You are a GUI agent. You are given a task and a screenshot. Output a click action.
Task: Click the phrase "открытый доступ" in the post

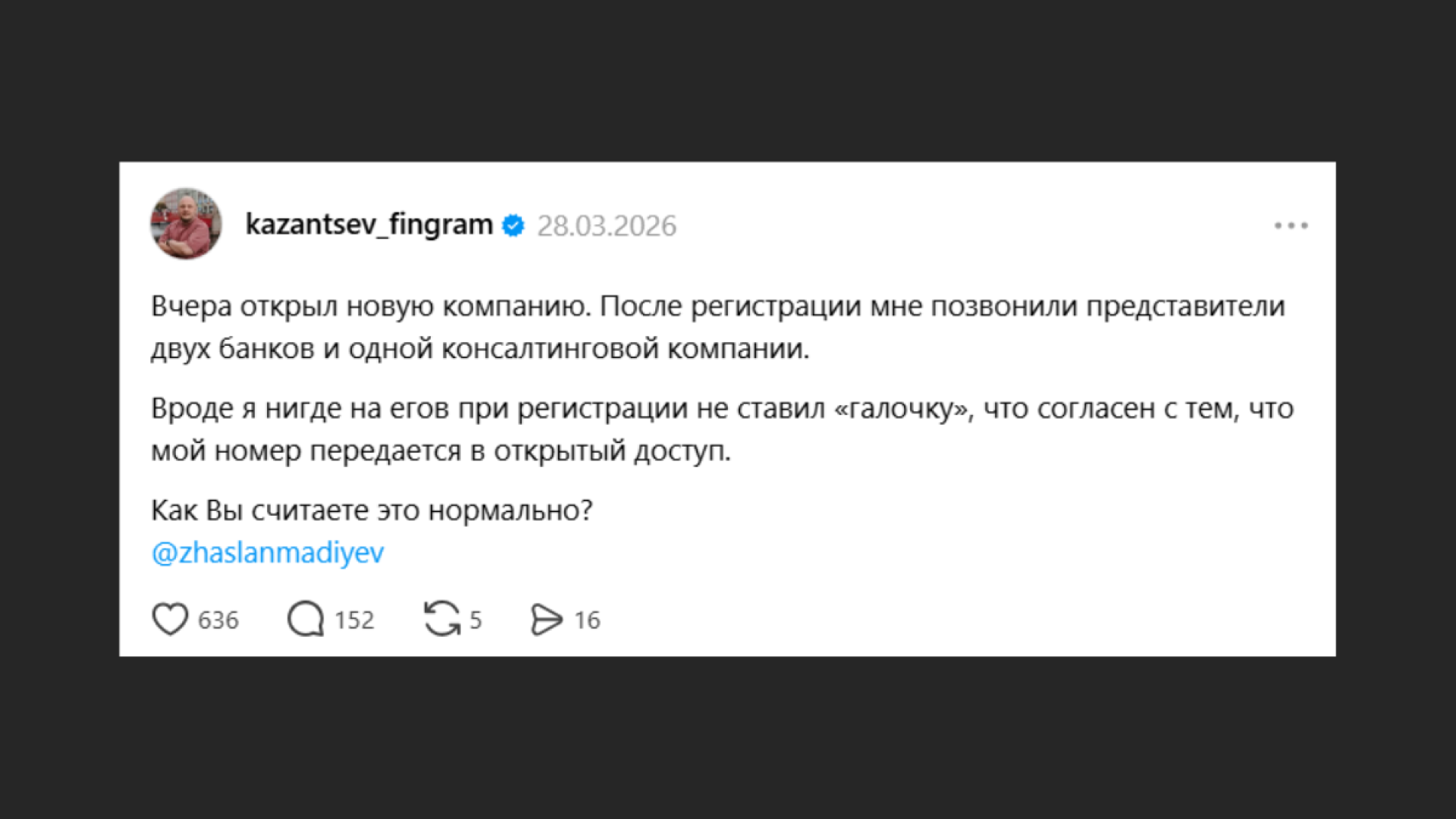tap(611, 451)
